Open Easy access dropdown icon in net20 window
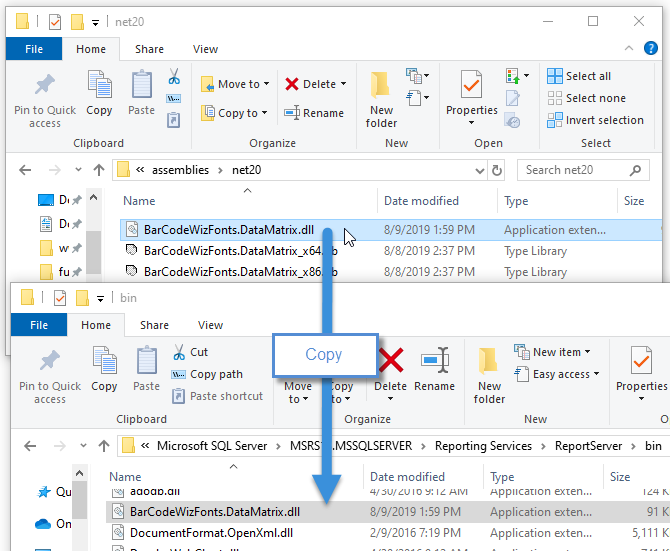Viewport: 670px width, 551px height. pos(417,98)
